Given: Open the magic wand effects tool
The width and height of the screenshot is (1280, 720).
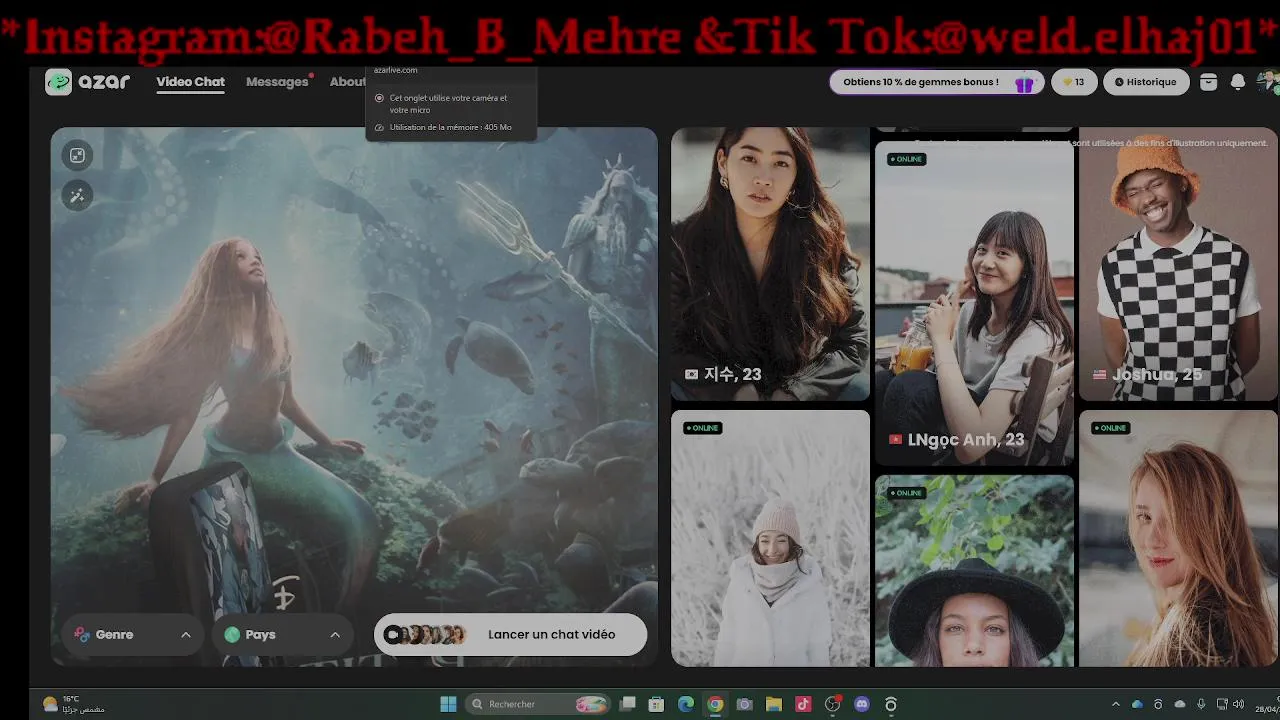Looking at the screenshot, I should pyautogui.click(x=77, y=195).
